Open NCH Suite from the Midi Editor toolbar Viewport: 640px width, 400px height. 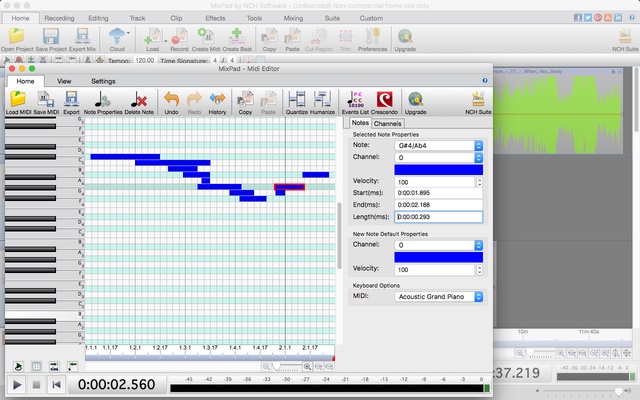[478, 102]
